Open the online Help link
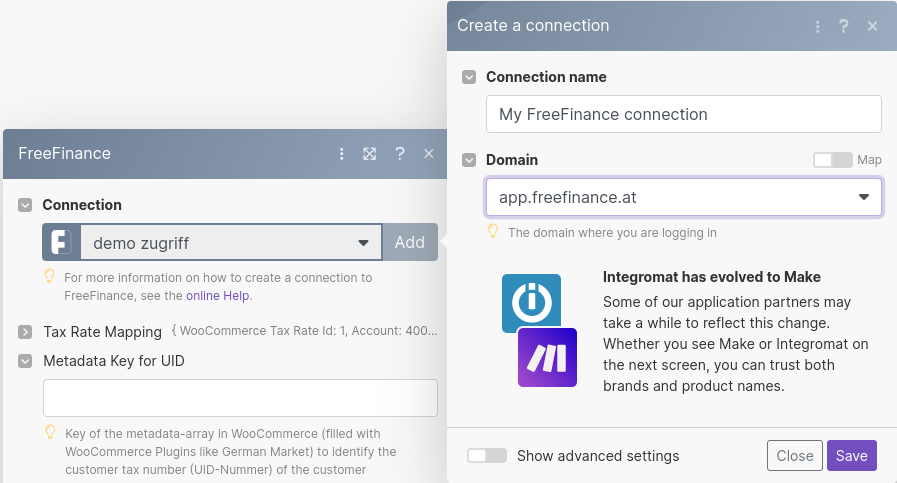 218,295
